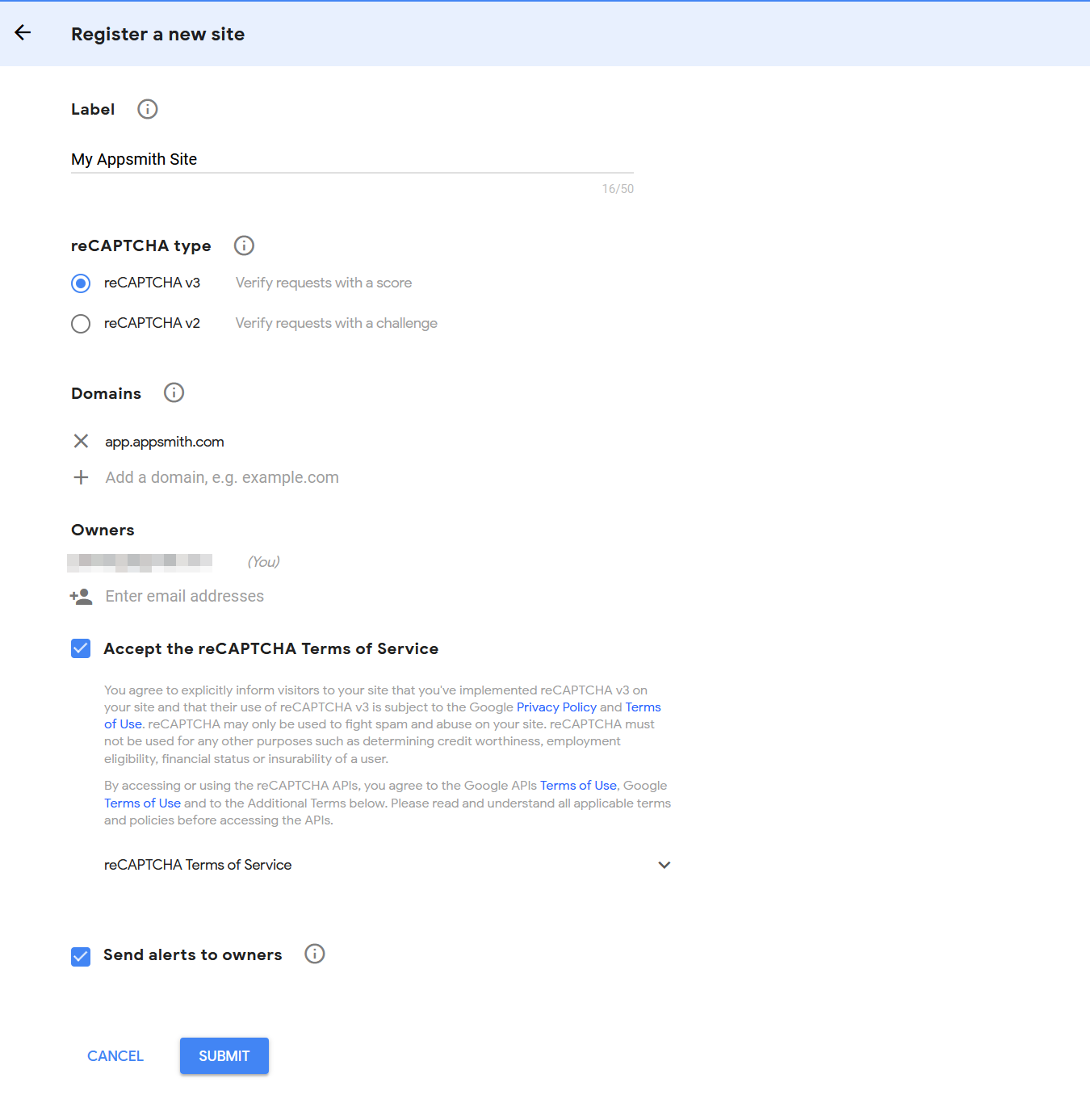Click the Cancel button

(115, 1056)
